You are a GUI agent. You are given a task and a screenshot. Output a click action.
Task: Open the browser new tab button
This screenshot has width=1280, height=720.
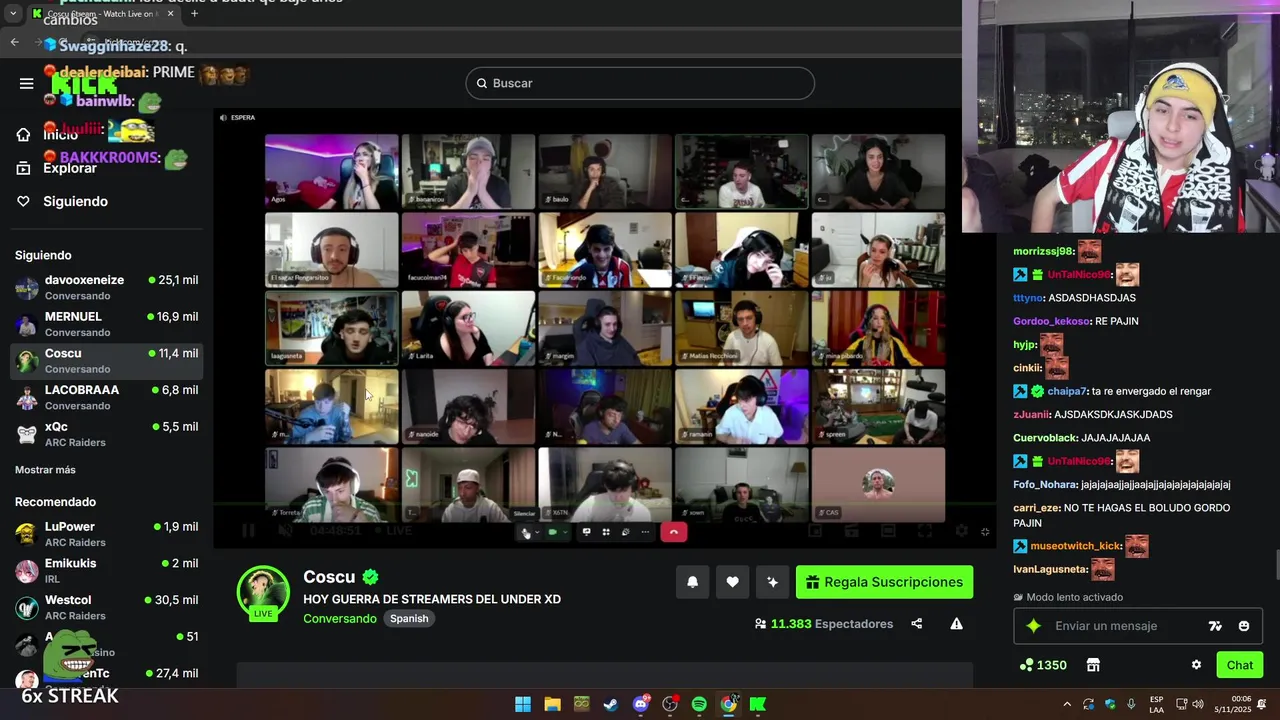194,14
